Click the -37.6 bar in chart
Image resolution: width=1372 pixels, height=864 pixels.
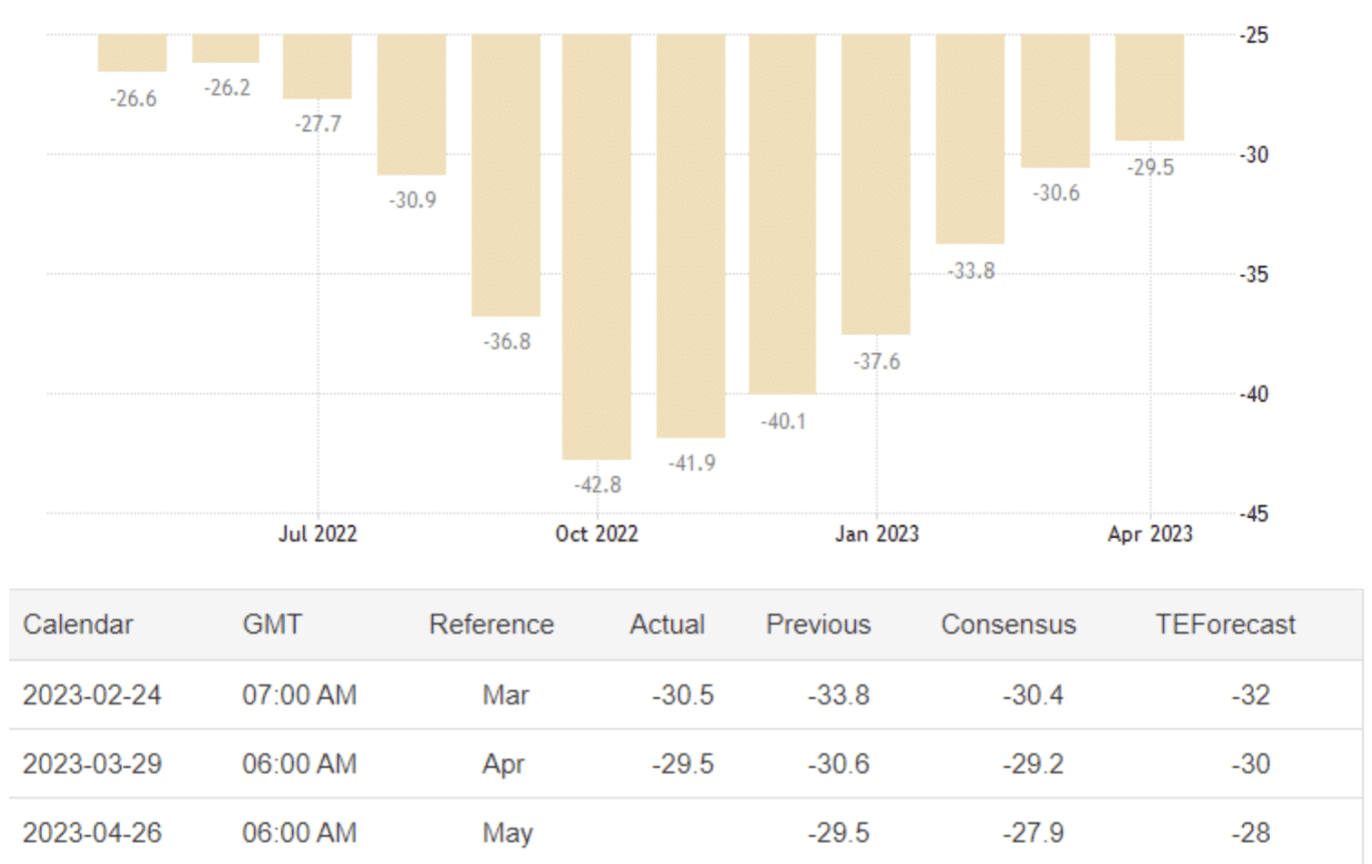[876, 184]
